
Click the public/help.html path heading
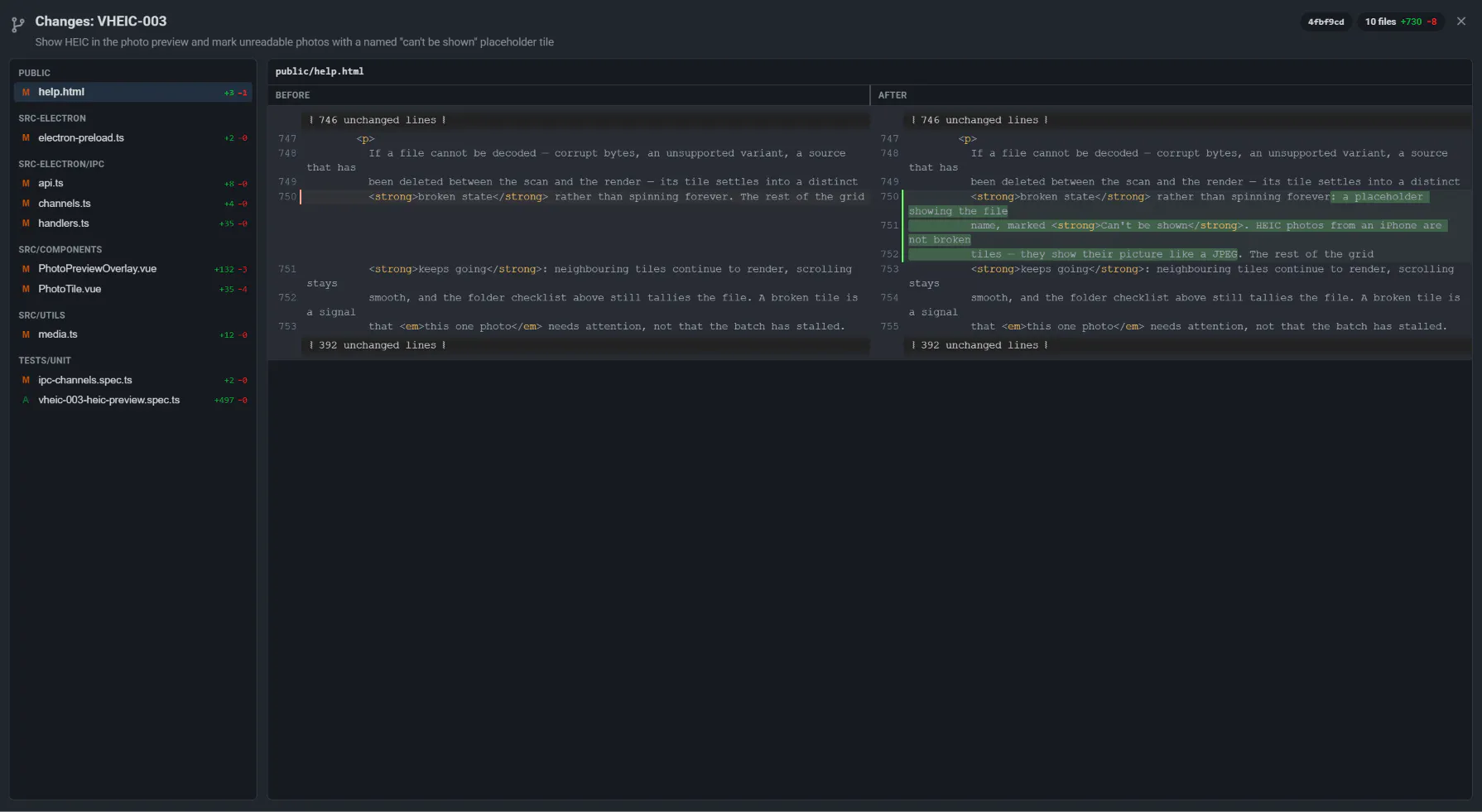point(320,71)
